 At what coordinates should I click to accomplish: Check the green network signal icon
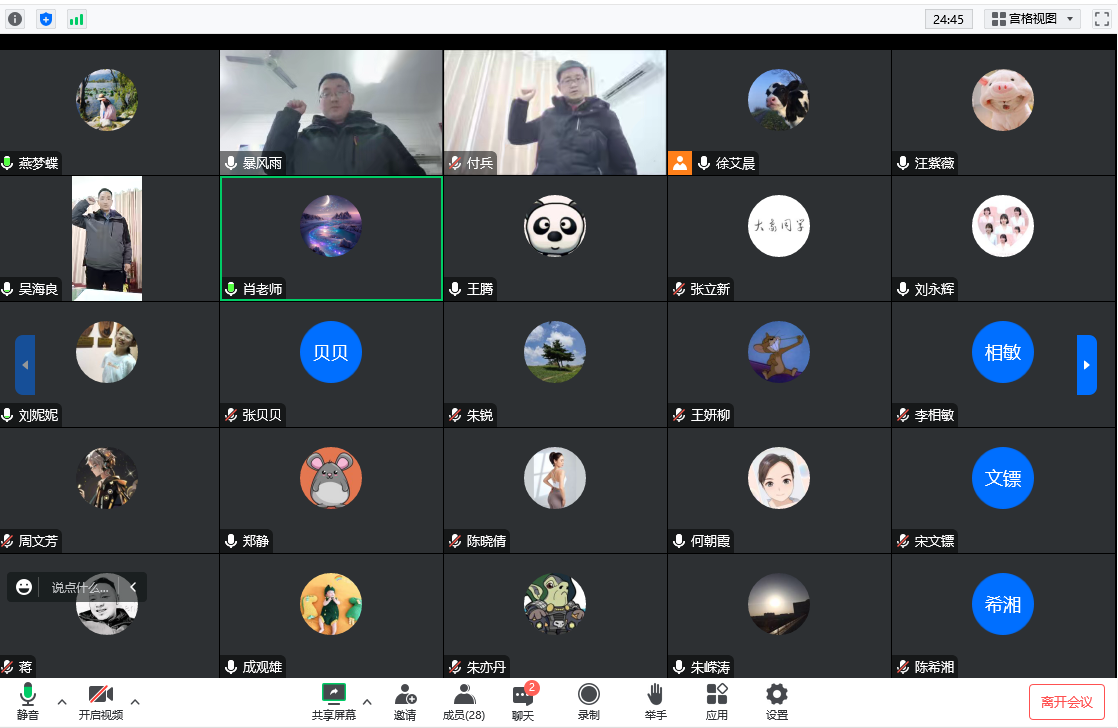pos(76,19)
